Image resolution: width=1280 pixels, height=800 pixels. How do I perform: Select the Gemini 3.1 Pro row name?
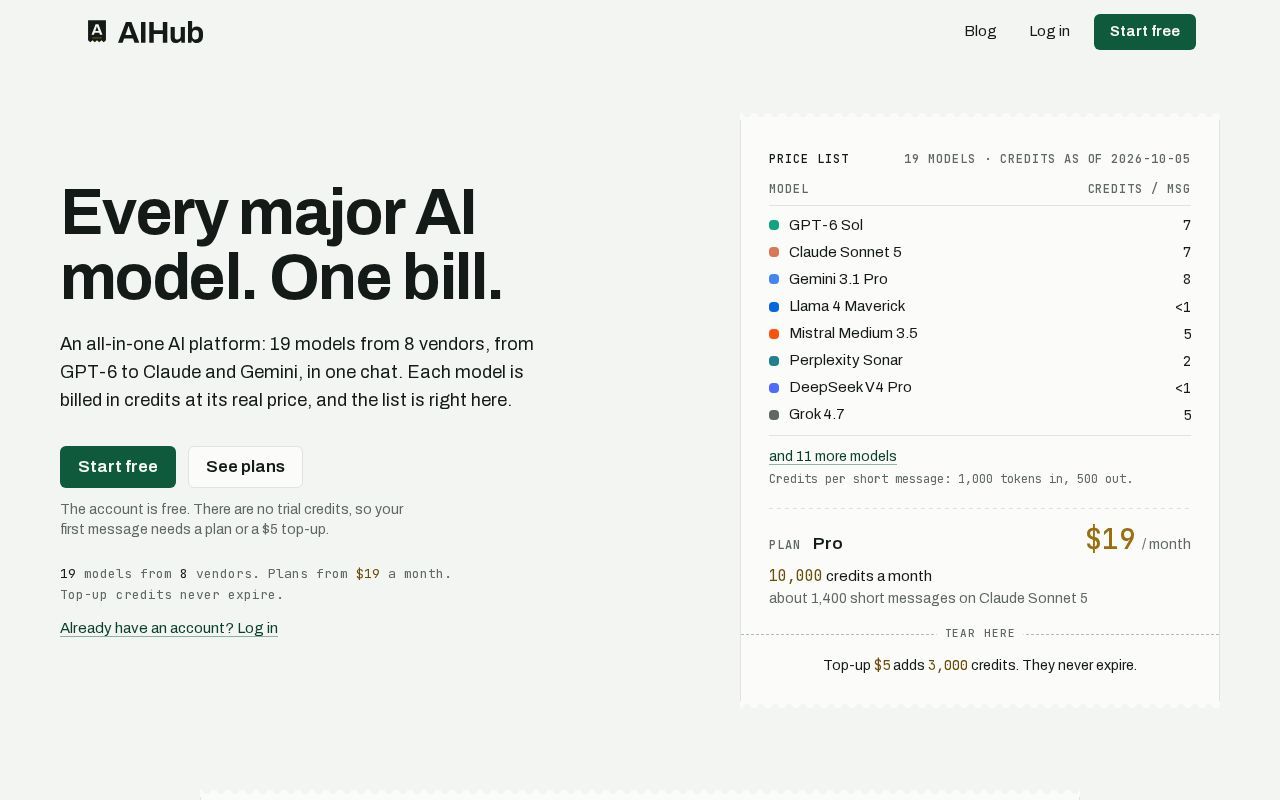(838, 279)
